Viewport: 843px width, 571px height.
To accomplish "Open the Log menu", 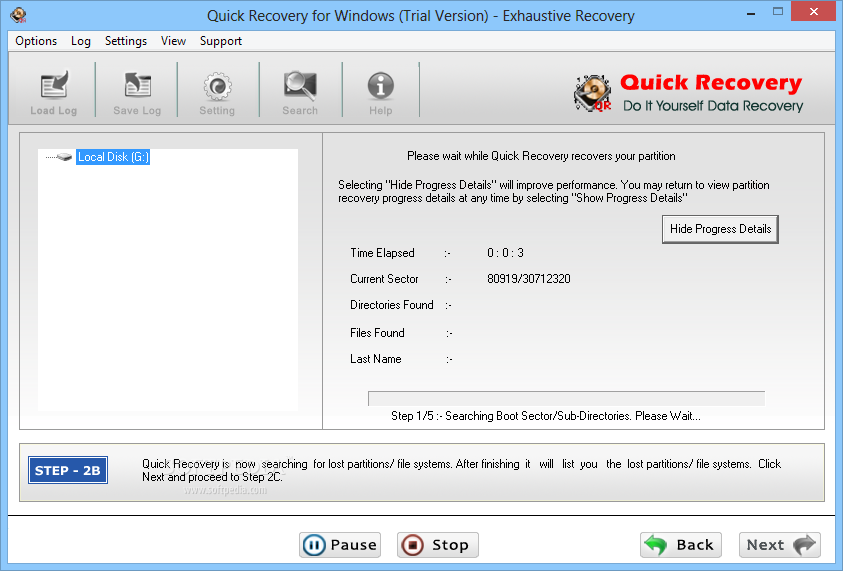I will coord(81,41).
